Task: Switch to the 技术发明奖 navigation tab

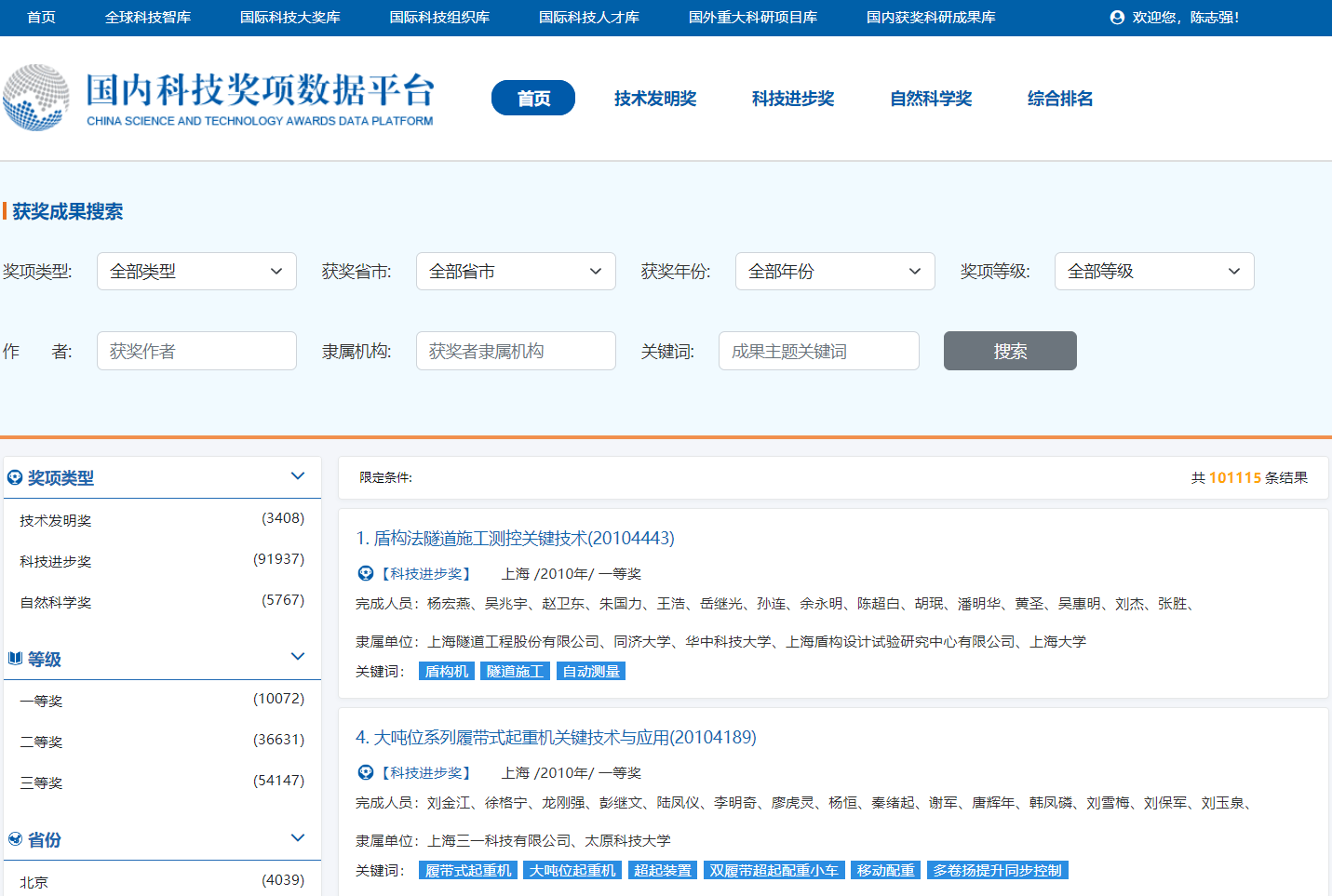Action: coord(655,99)
